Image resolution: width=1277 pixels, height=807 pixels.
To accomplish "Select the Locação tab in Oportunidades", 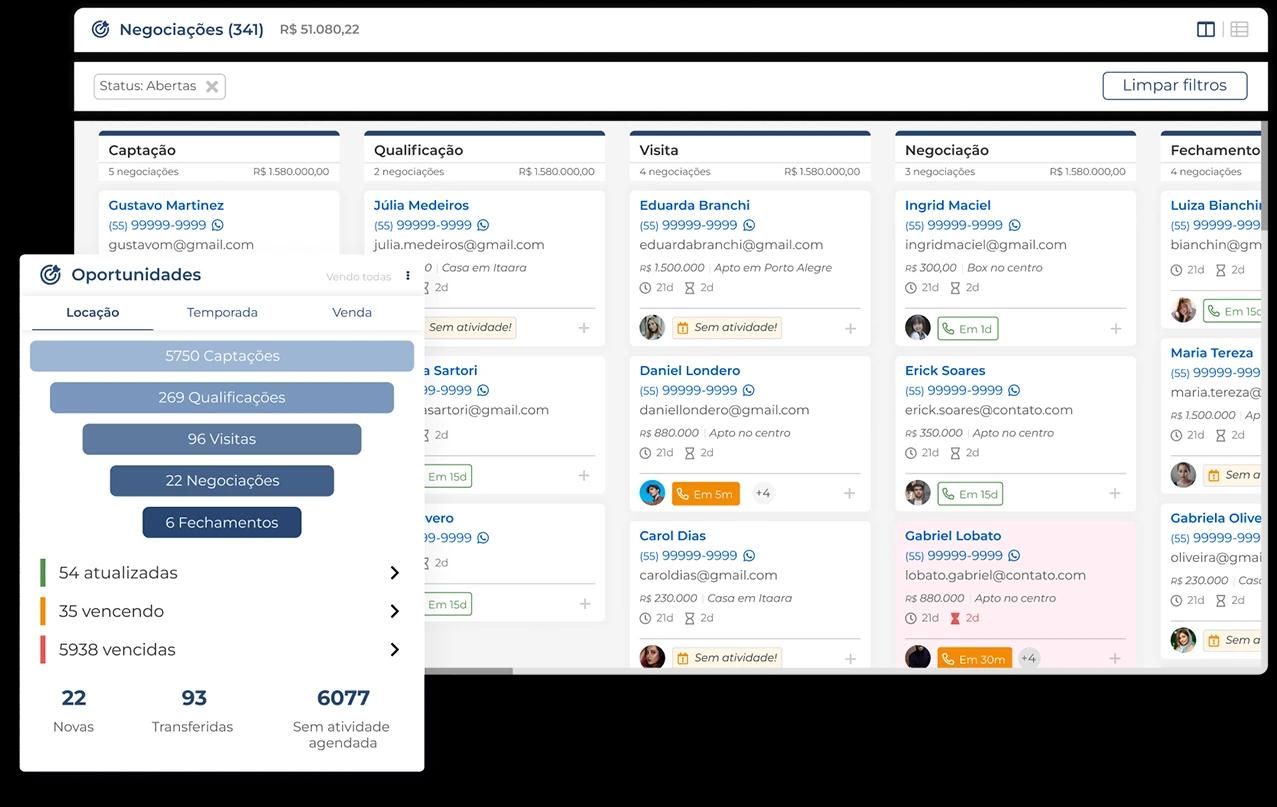I will 93,312.
